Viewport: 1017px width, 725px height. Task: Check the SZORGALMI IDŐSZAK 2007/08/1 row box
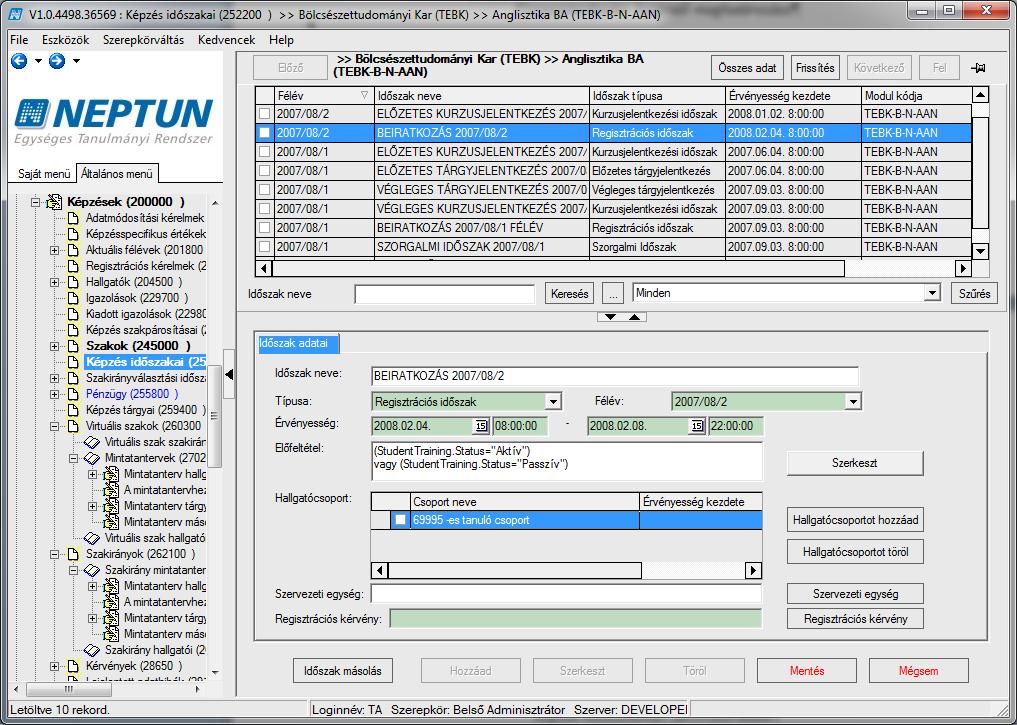tap(265, 247)
